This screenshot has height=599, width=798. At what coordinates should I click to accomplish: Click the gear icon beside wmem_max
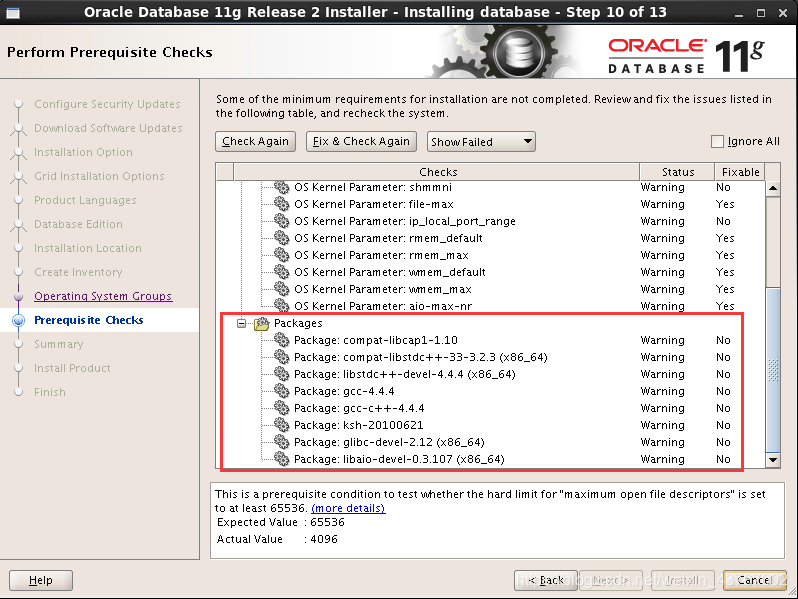point(281,289)
